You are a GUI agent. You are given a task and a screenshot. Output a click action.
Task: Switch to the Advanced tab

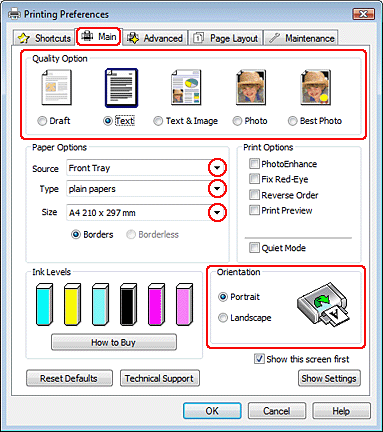click(155, 38)
